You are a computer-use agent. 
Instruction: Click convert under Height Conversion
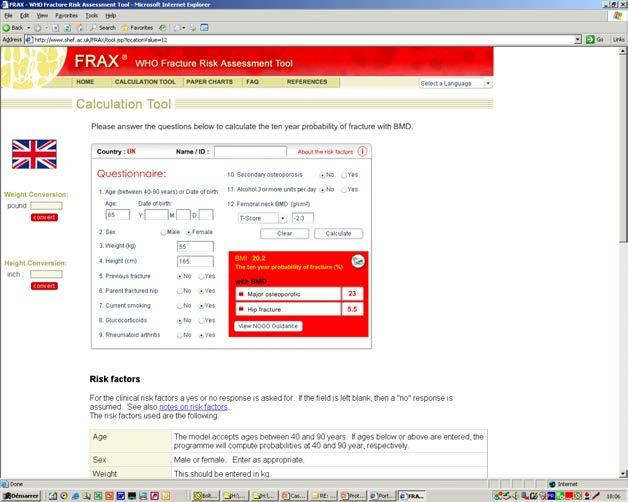click(x=44, y=286)
